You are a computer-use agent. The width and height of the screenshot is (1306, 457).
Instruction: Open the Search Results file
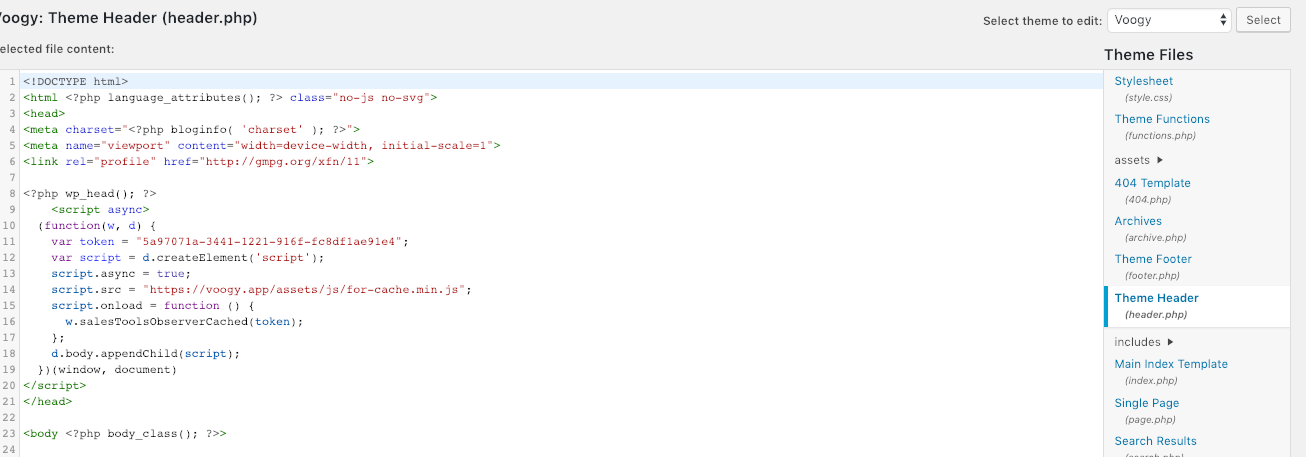click(1155, 441)
